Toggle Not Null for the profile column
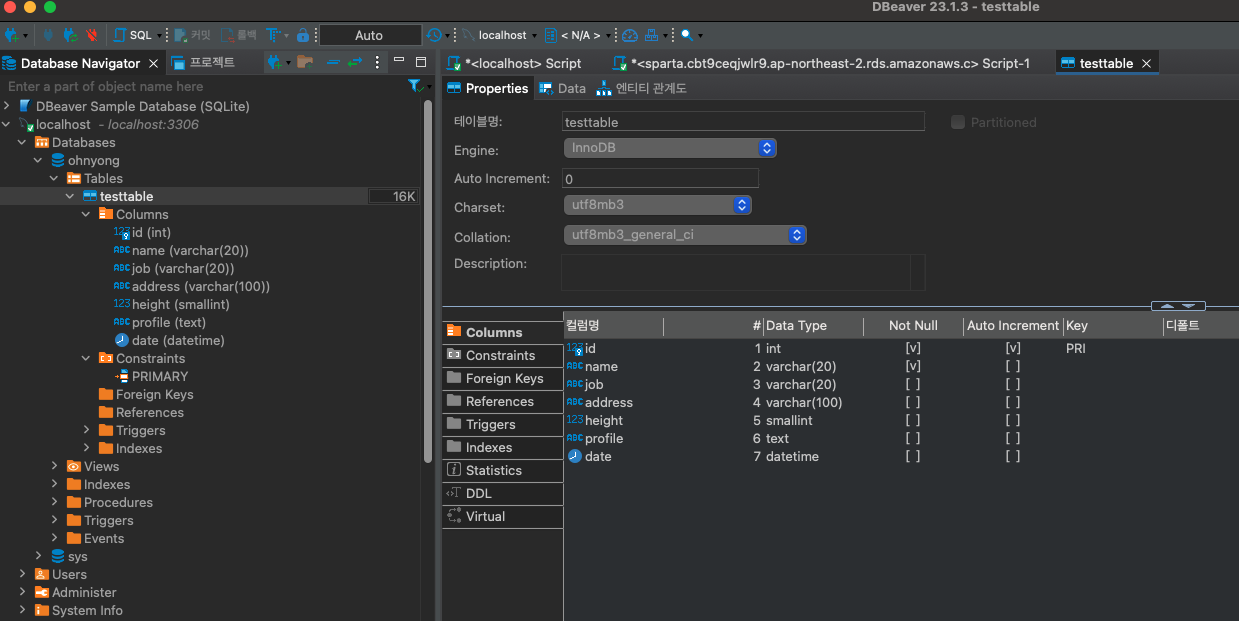Image resolution: width=1239 pixels, height=621 pixels. pos(912,439)
